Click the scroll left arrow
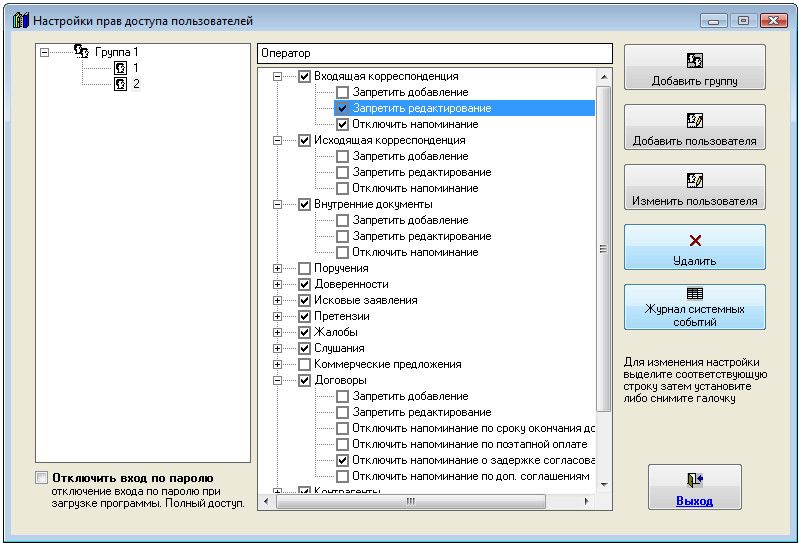Screen dimensions: 799x543 point(266,501)
